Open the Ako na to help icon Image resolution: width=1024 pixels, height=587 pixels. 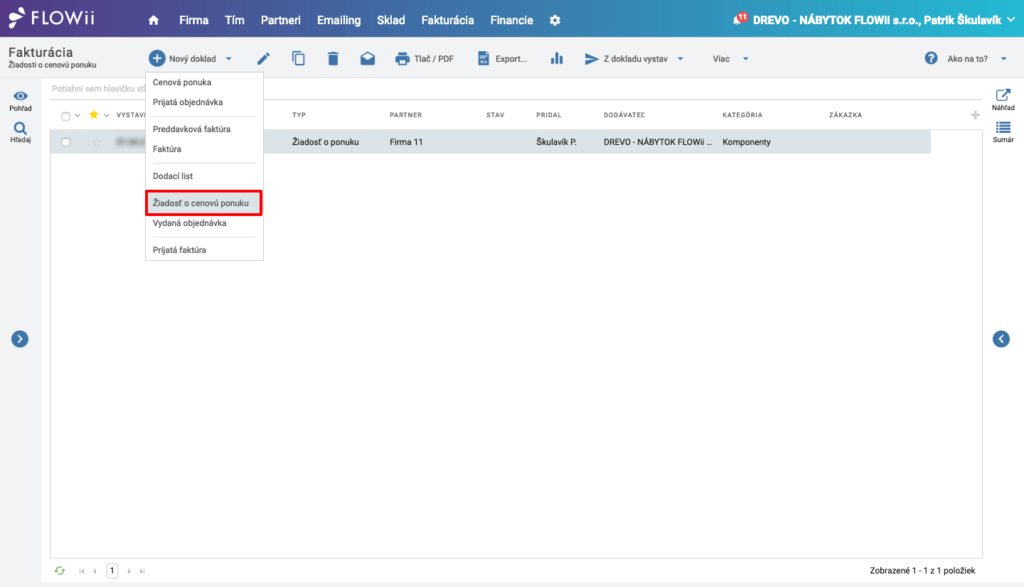(x=931, y=59)
